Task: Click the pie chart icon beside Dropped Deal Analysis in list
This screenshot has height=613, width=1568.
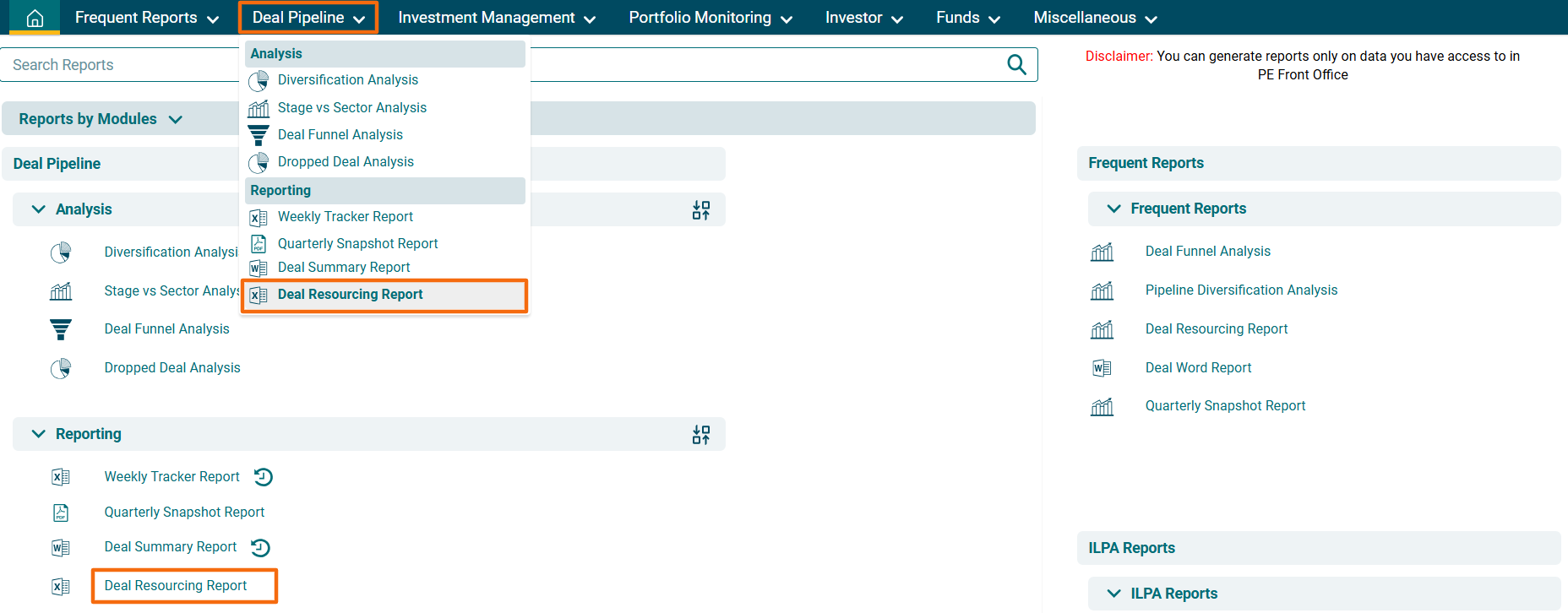Action: 61,368
